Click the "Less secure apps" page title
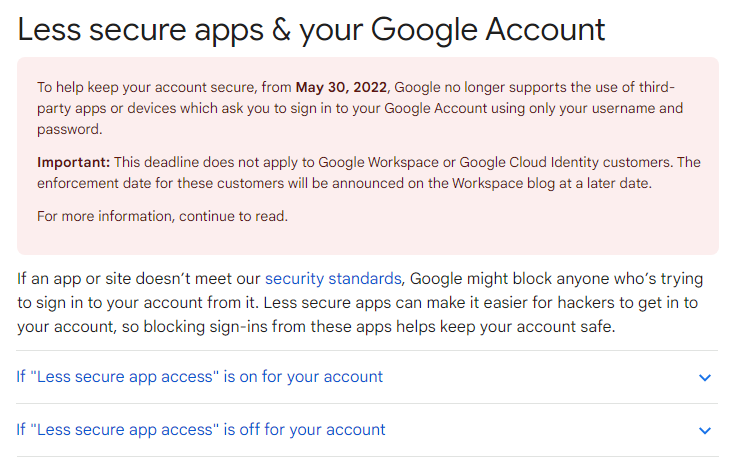Screen dimensions: 745x466 tap(141, 29)
